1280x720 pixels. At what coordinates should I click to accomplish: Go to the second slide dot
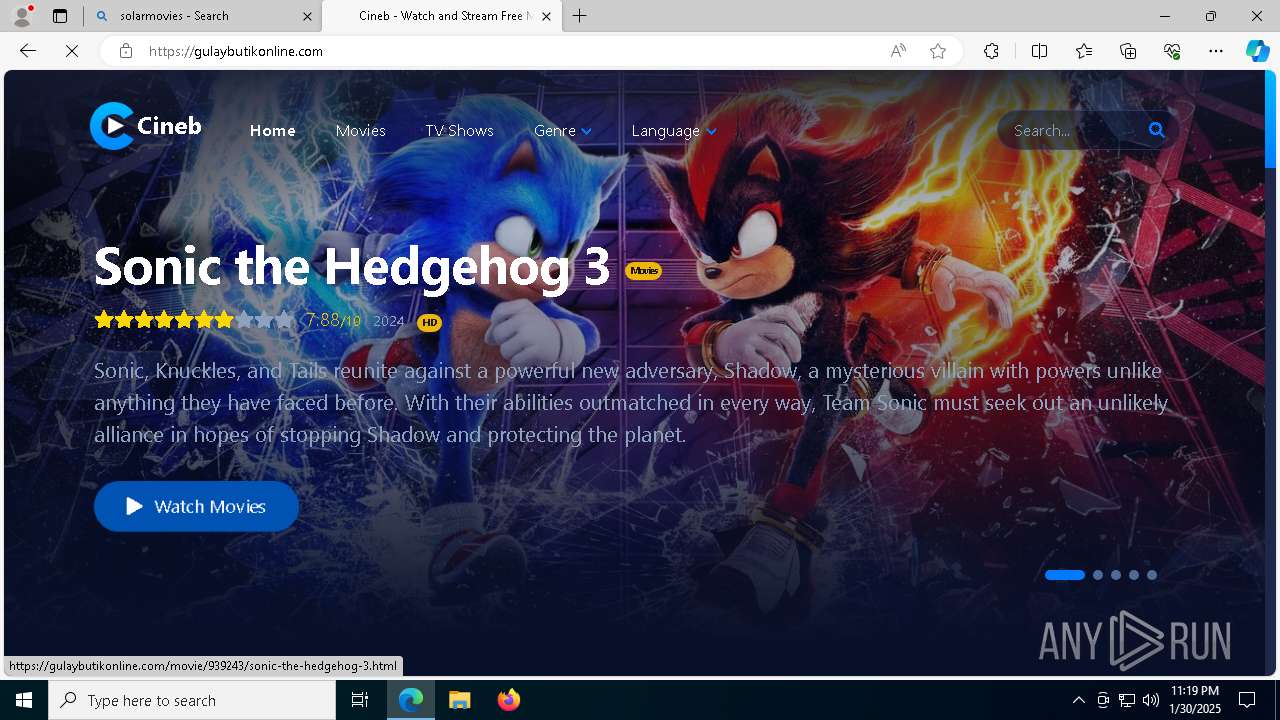pyautogui.click(x=1098, y=575)
